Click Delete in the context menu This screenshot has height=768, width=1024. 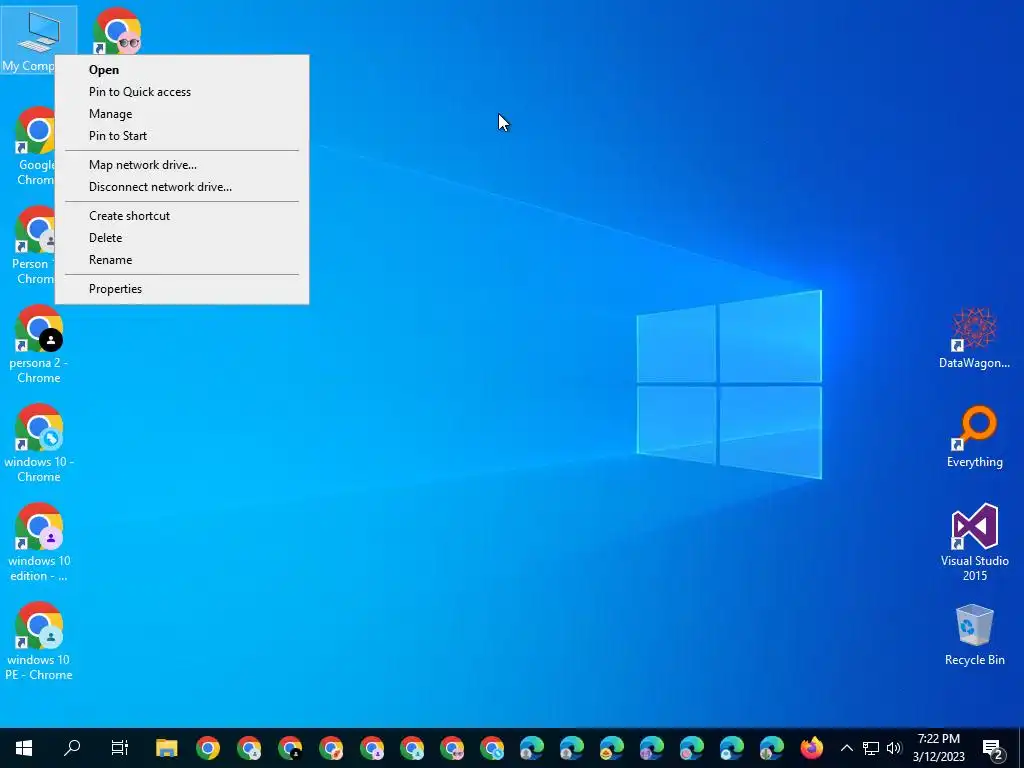(x=182, y=238)
